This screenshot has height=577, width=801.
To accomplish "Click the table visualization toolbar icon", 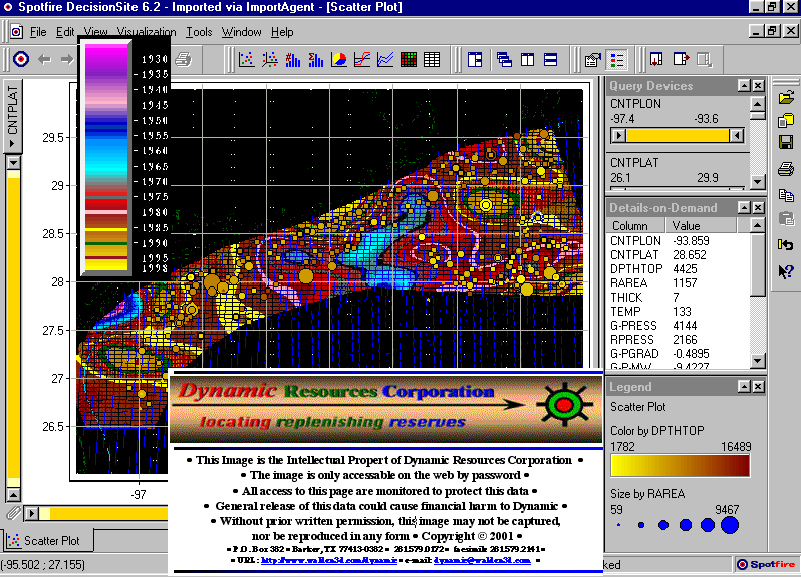I will [x=432, y=60].
